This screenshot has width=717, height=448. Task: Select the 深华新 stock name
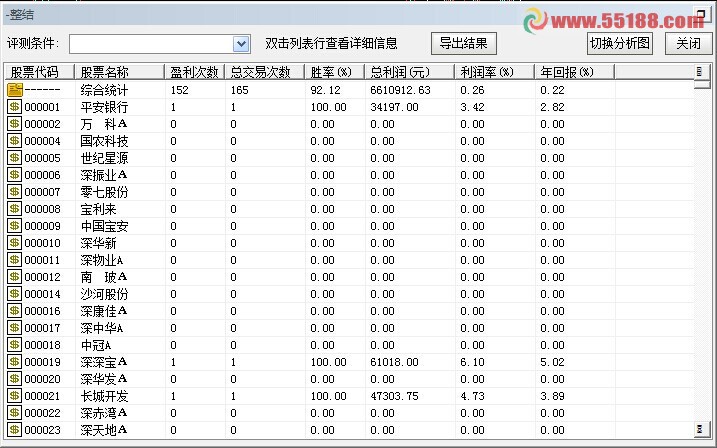click(98, 243)
